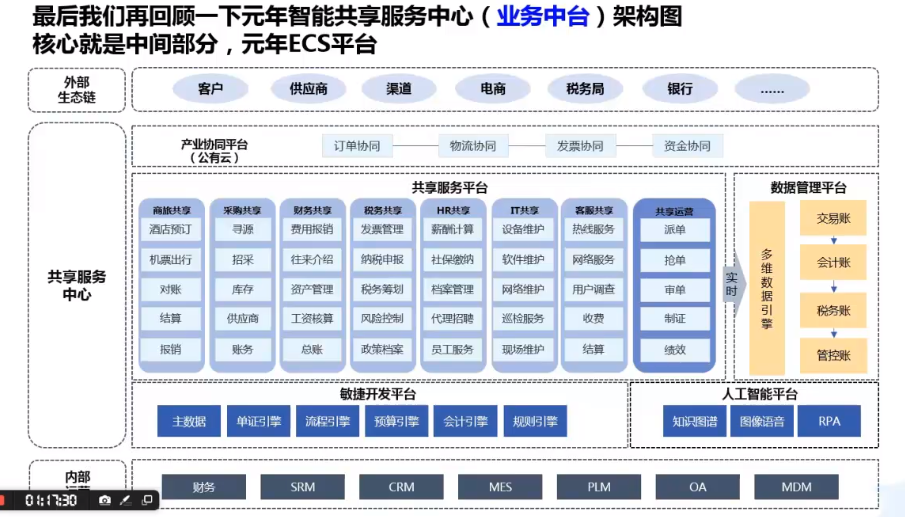Click the 资金协同 box
This screenshot has height=517, width=905.
point(687,146)
